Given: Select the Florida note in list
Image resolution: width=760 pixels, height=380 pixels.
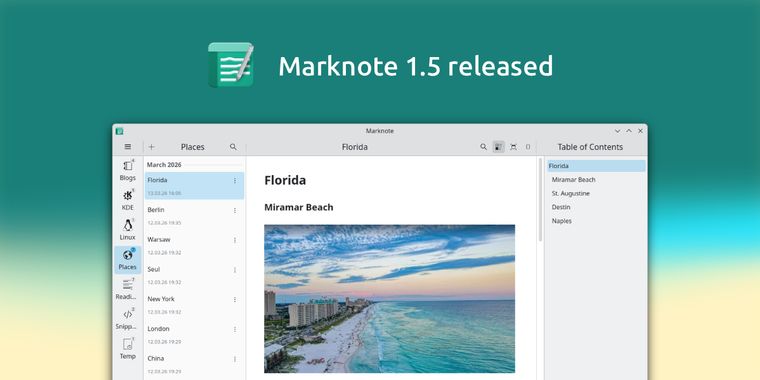Looking at the screenshot, I should pos(194,186).
